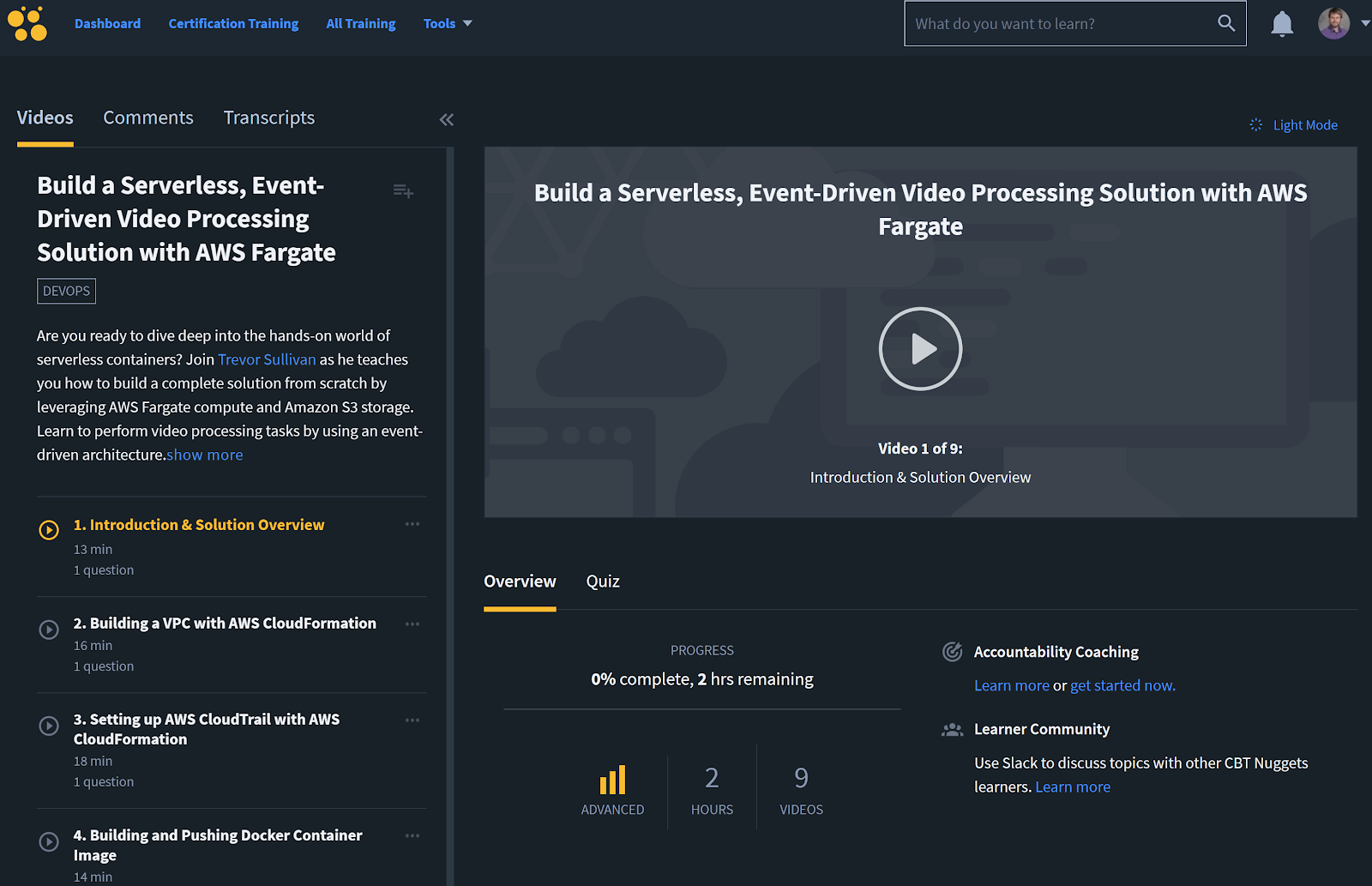Click the 'Video 1 of 9:' label
This screenshot has width=1372, height=886.
[920, 449]
